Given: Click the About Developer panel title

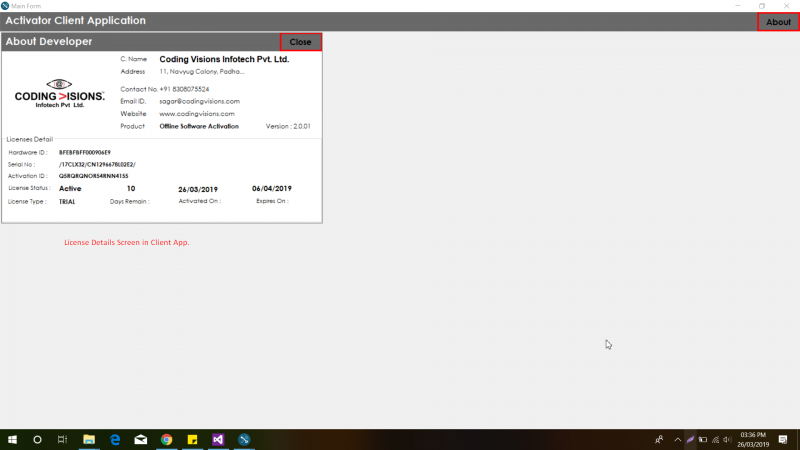Looking at the screenshot, I should click(49, 41).
